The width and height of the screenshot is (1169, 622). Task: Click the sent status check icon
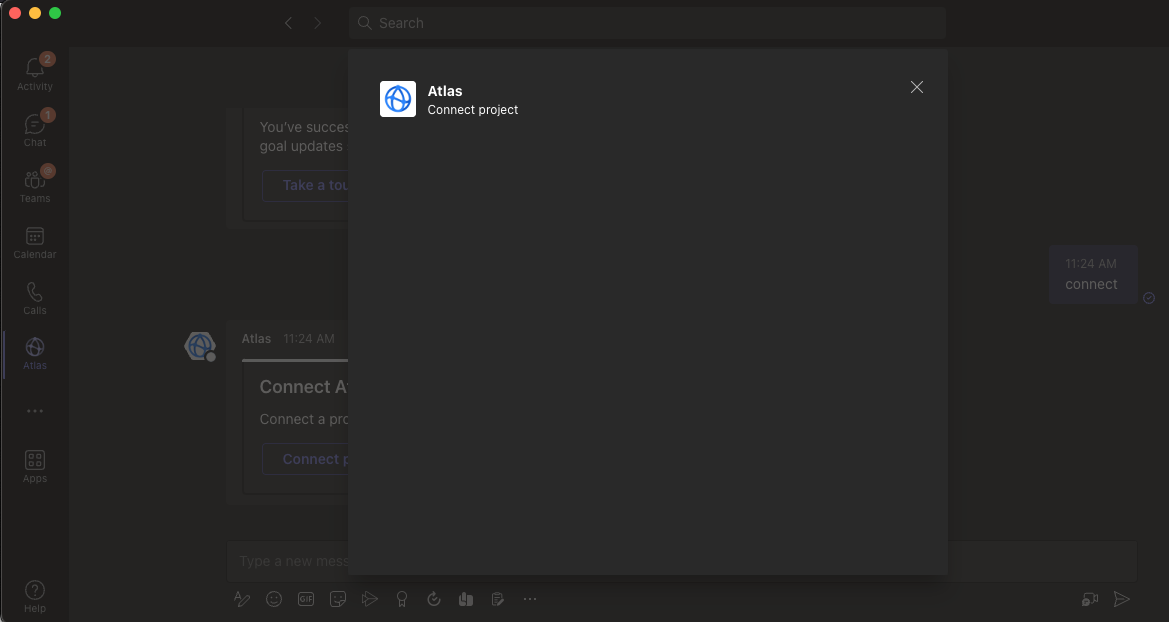click(1149, 298)
